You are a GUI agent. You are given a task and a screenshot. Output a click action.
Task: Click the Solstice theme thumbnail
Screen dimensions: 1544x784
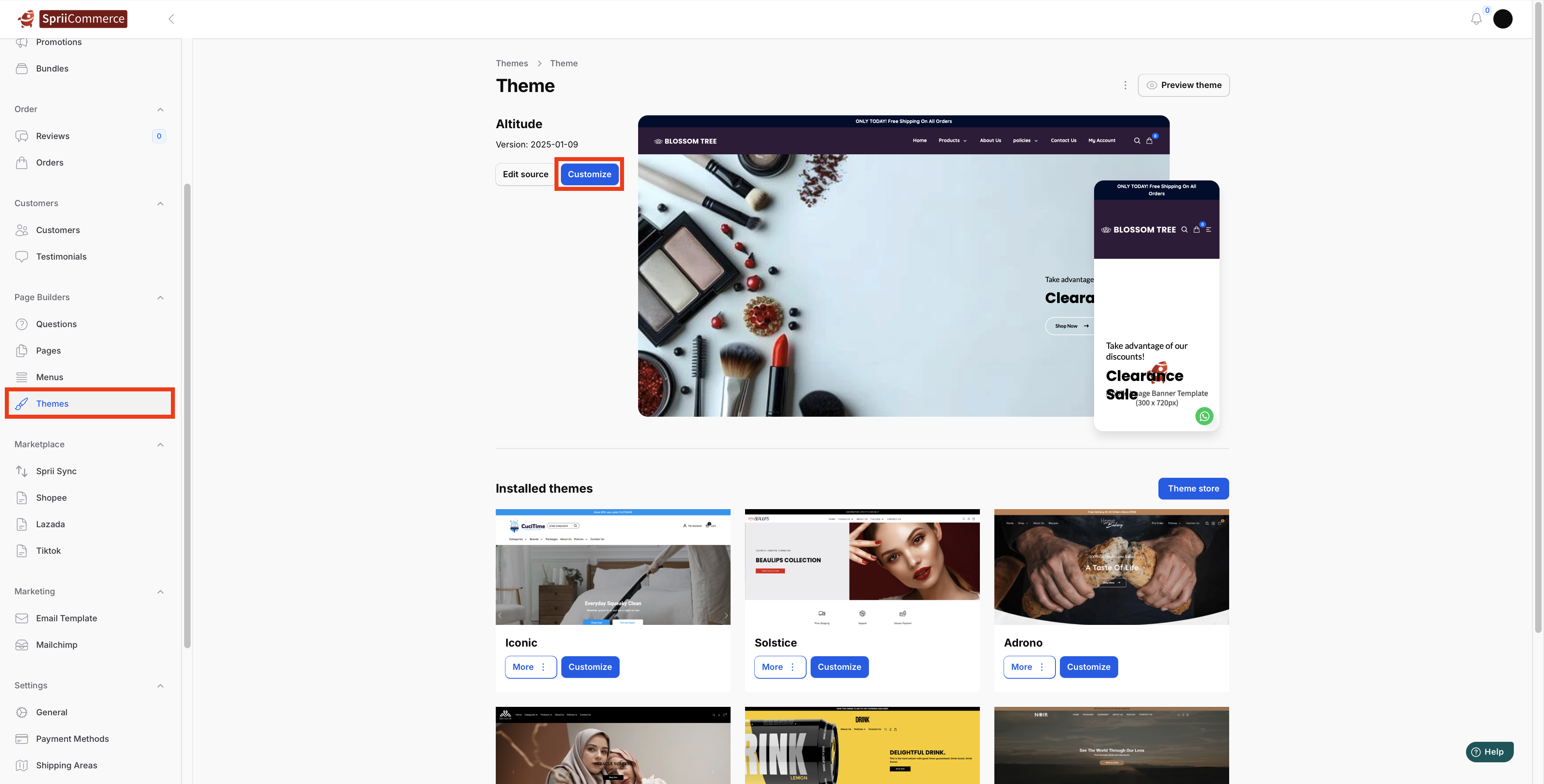(x=862, y=567)
